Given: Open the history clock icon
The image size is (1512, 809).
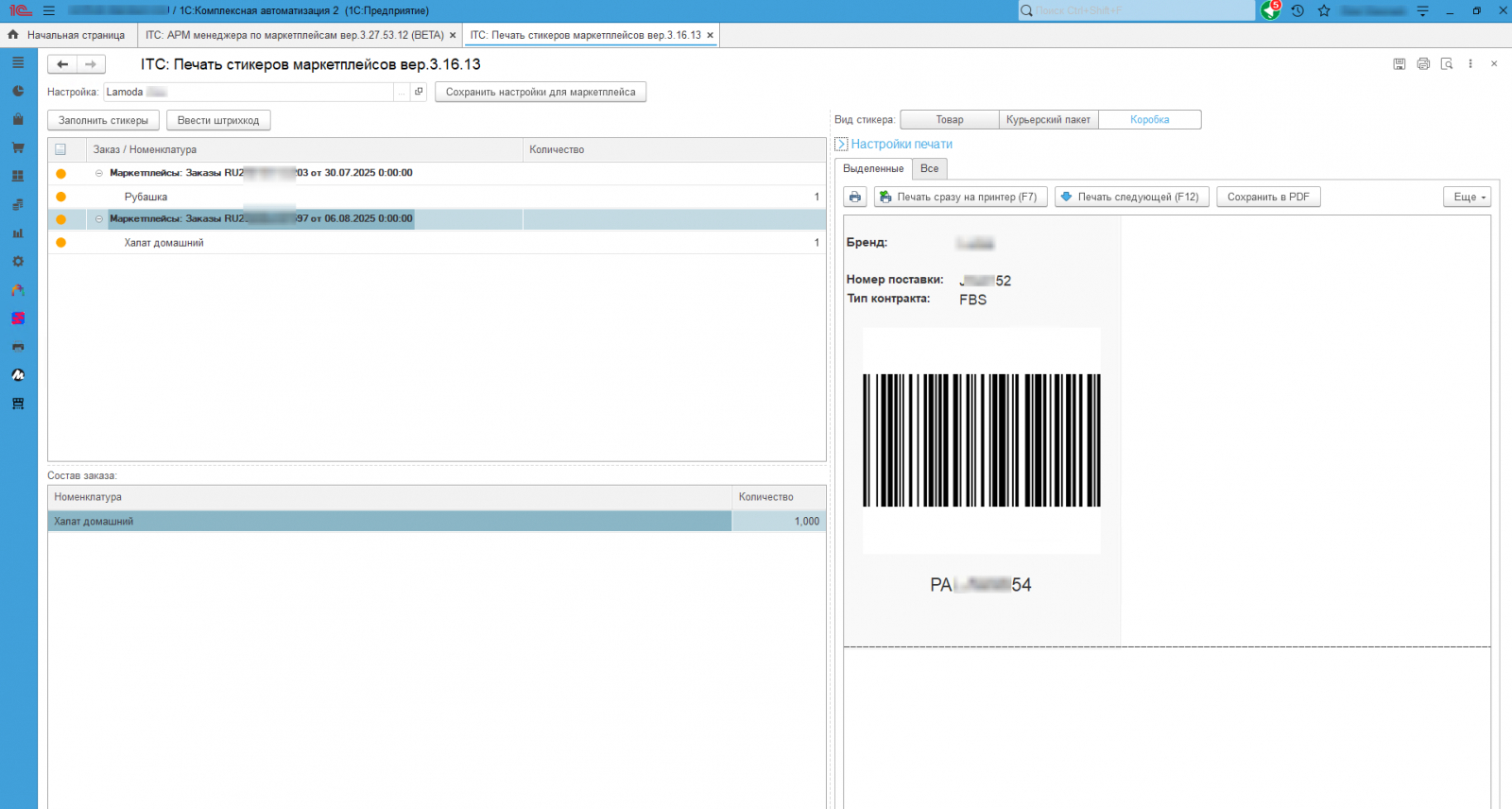Looking at the screenshot, I should point(1297,10).
